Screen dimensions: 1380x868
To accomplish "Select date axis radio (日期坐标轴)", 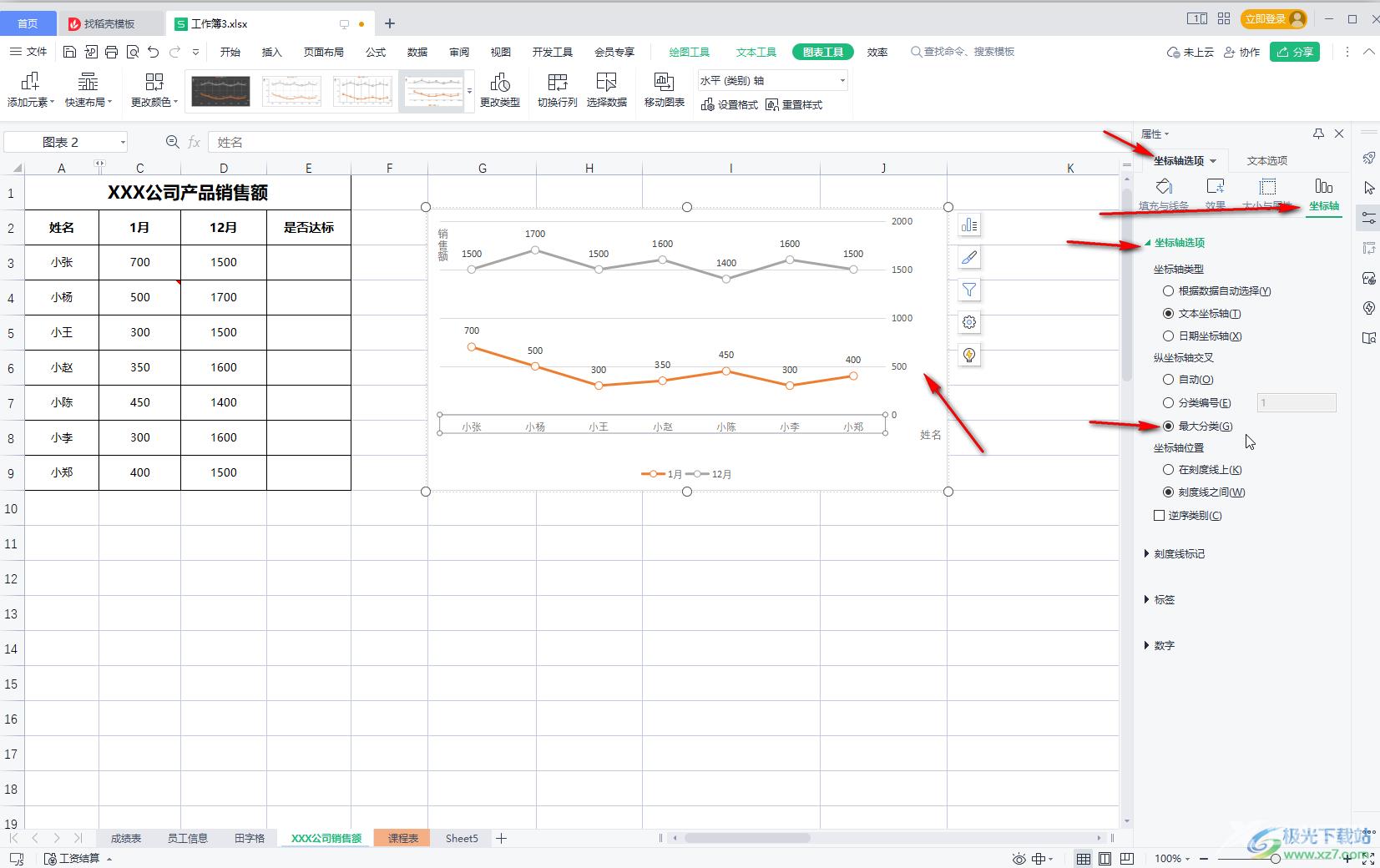I will point(1169,336).
